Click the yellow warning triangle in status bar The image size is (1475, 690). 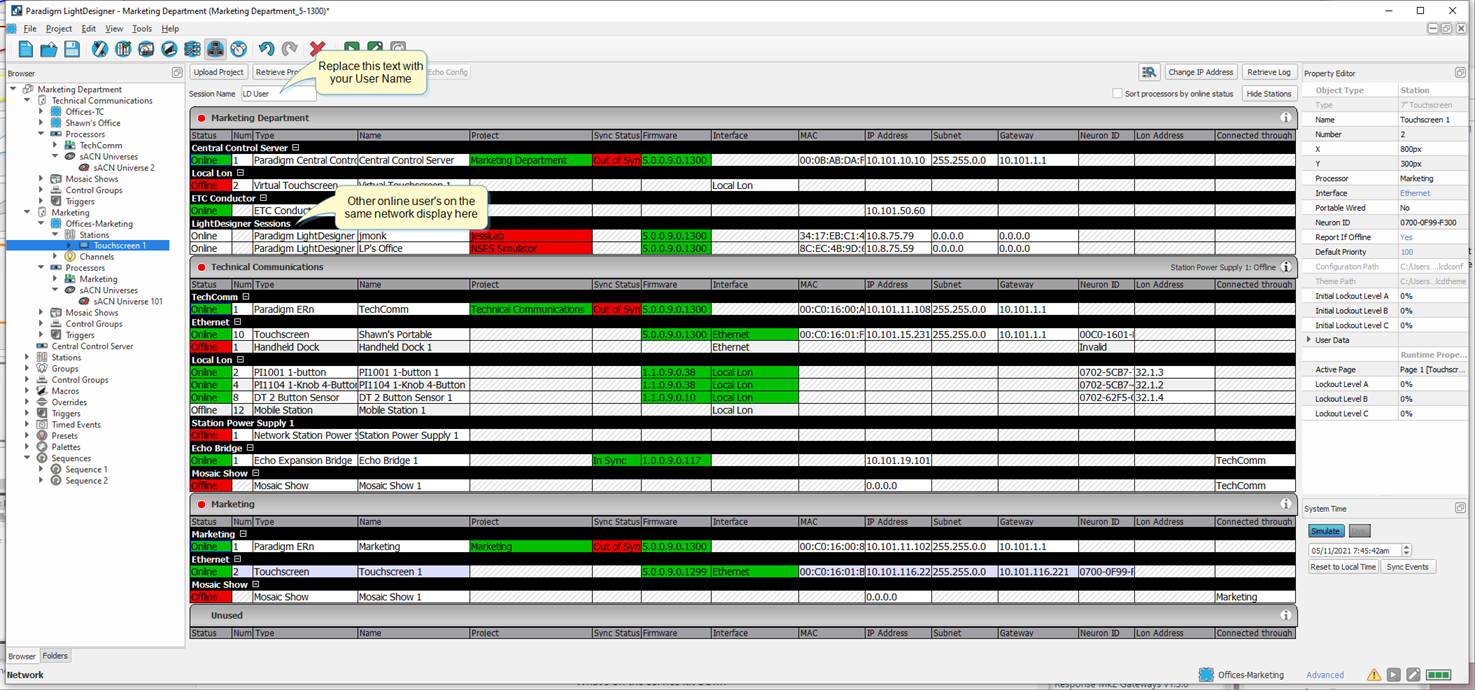tap(1374, 675)
